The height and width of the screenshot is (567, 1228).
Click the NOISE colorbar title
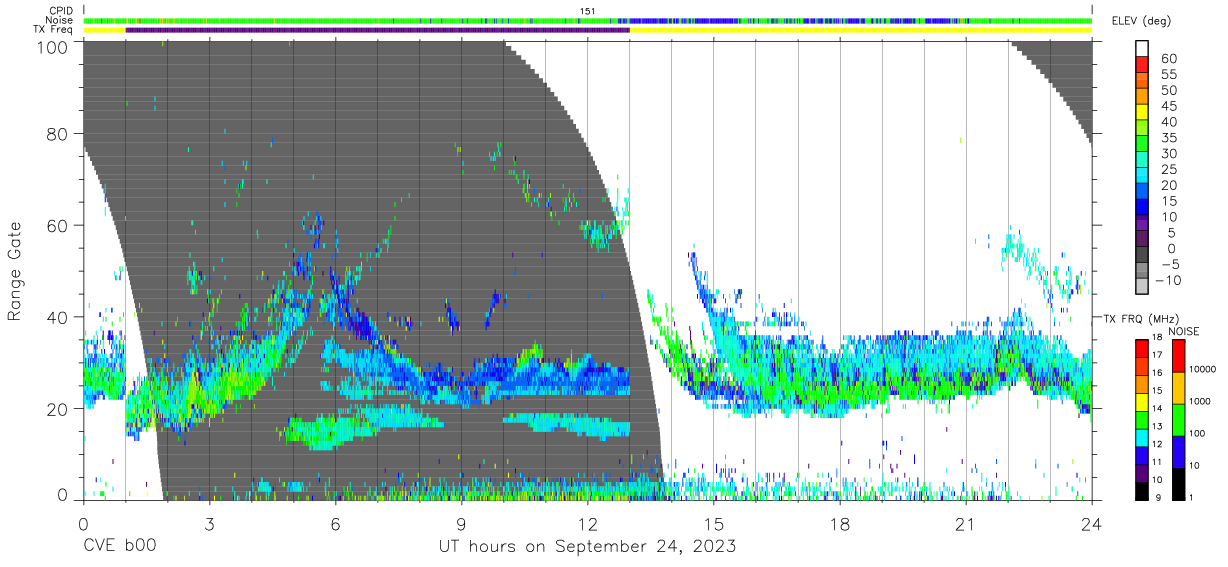(1183, 331)
